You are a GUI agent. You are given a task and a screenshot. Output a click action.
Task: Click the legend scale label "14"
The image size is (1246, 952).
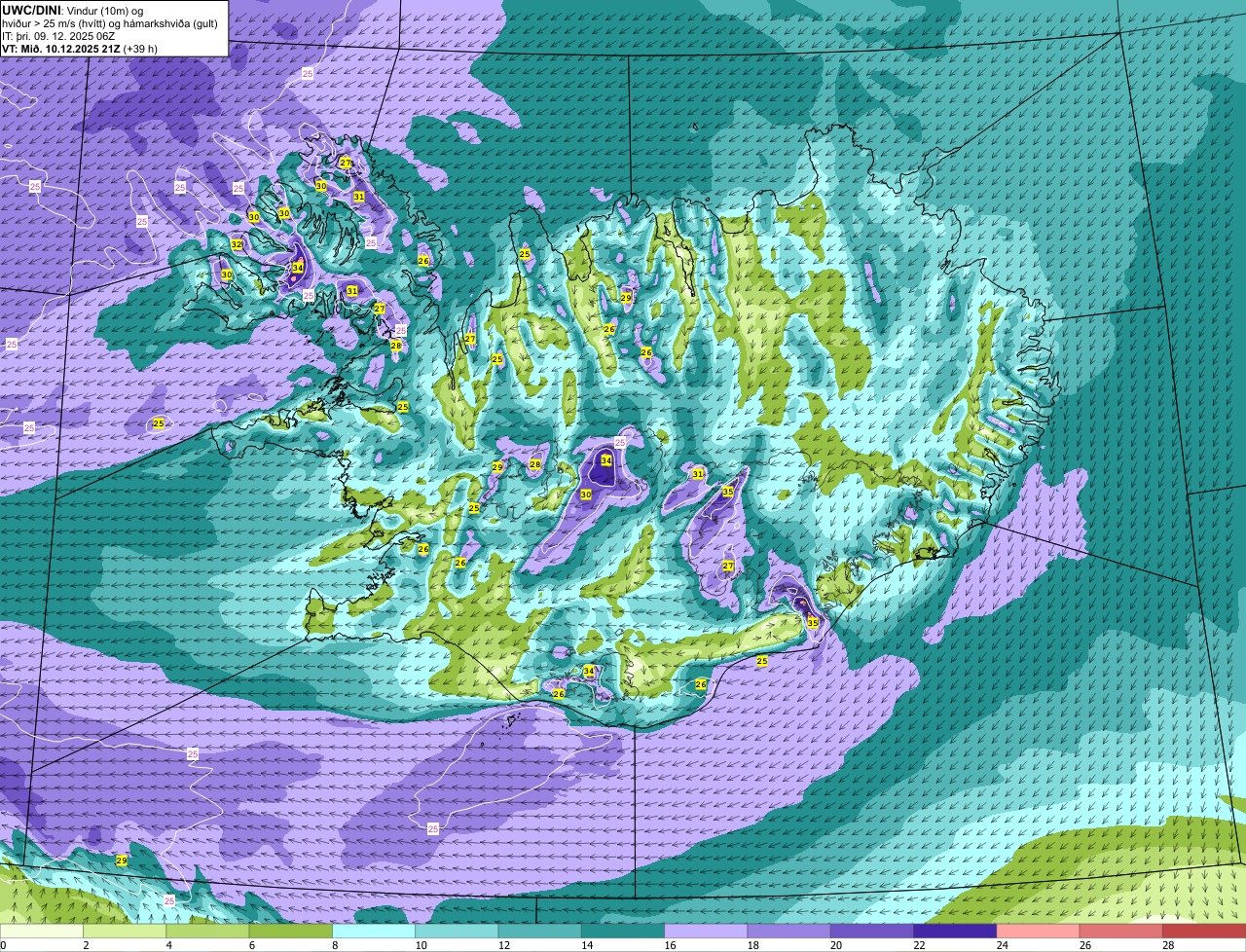(x=587, y=945)
